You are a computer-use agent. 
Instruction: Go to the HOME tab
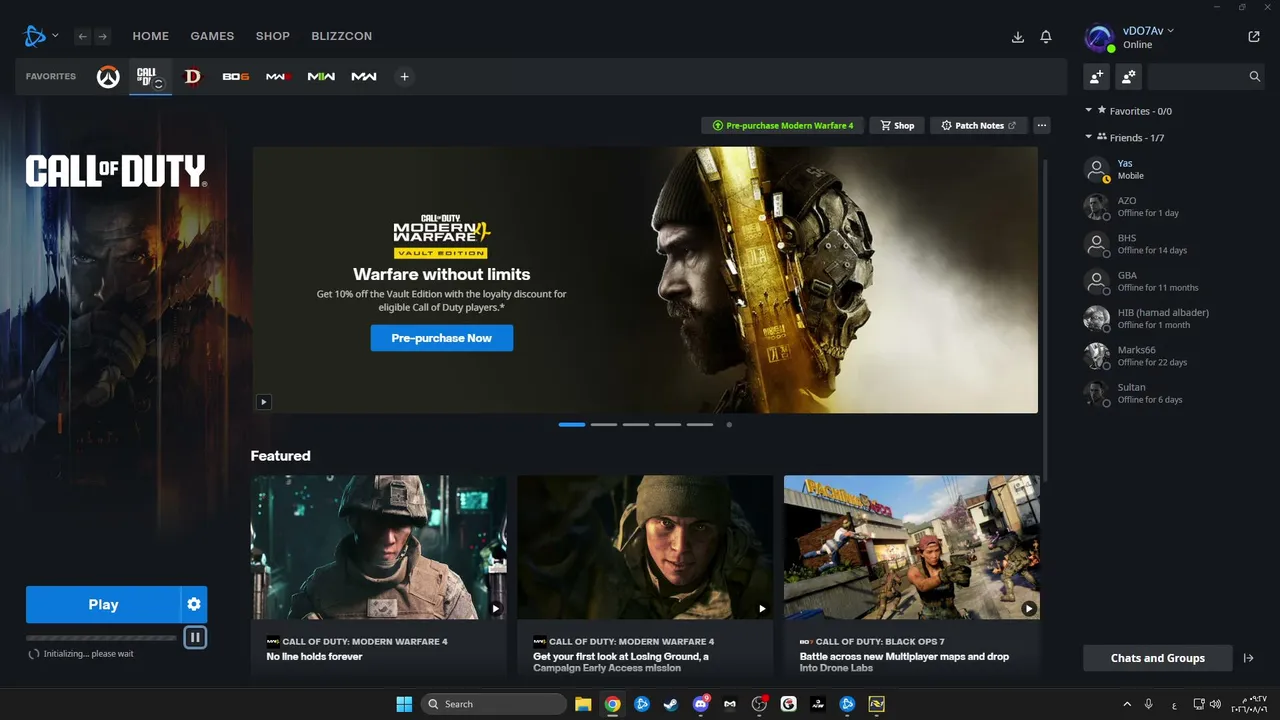click(151, 36)
